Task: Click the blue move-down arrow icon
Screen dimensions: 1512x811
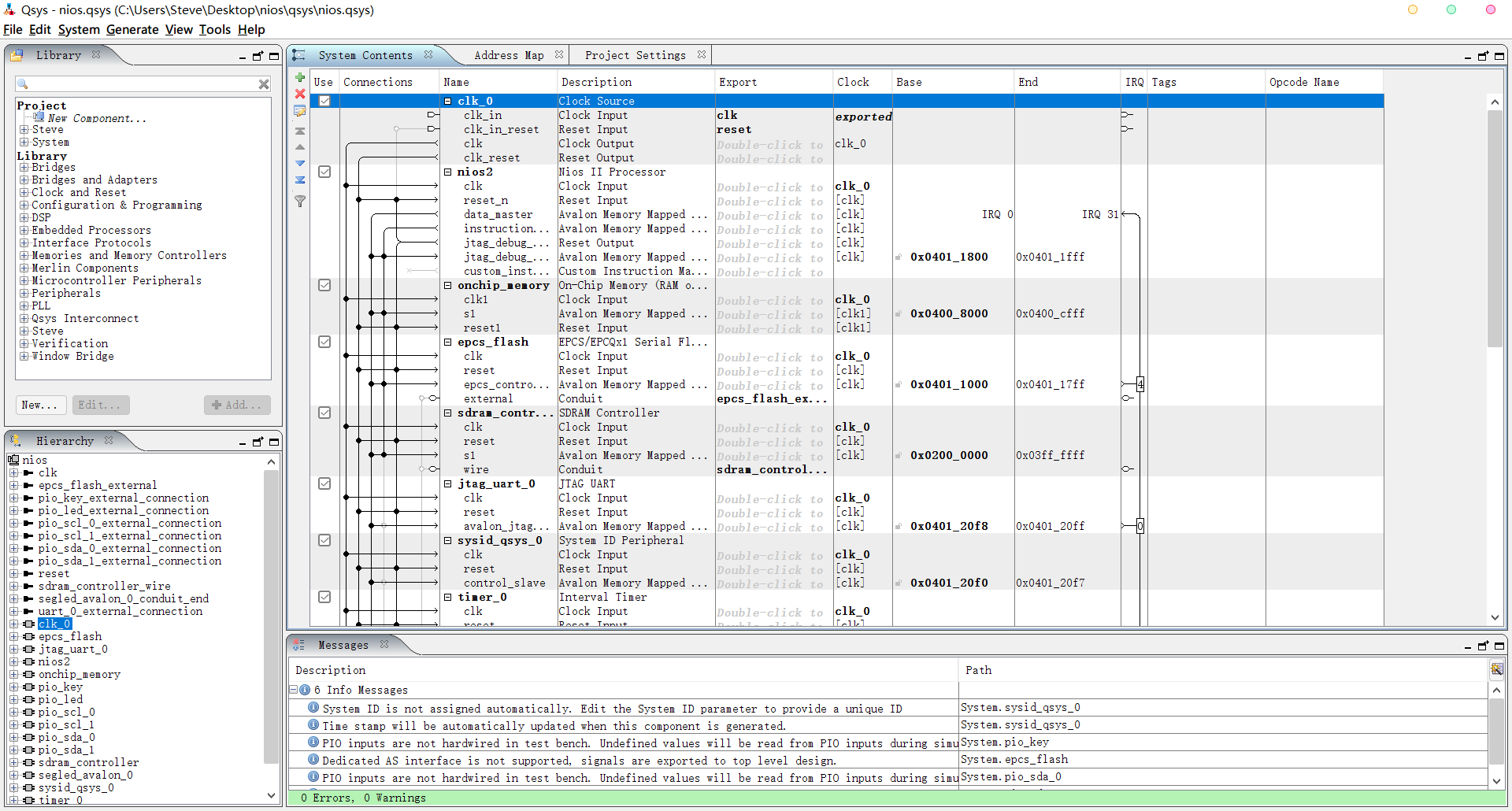Action: pyautogui.click(x=300, y=163)
